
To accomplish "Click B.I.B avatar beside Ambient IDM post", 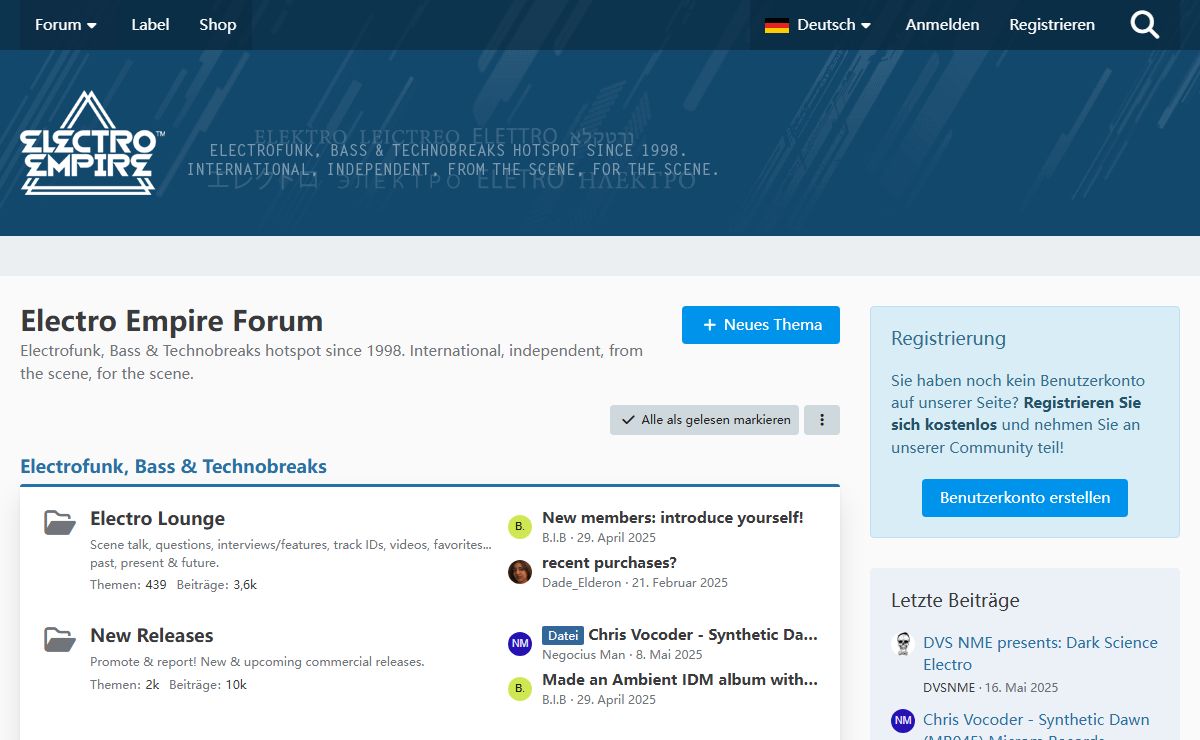I will [x=520, y=689].
